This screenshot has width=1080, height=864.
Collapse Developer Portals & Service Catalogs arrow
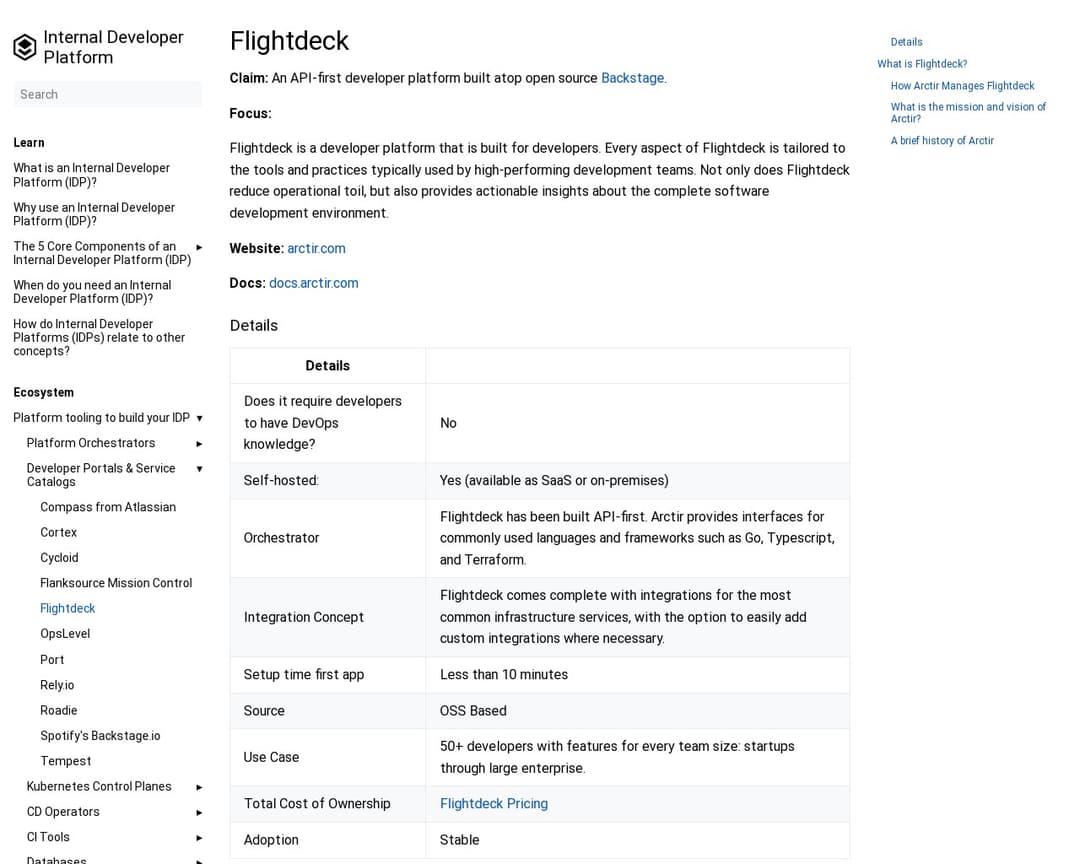click(x=199, y=469)
